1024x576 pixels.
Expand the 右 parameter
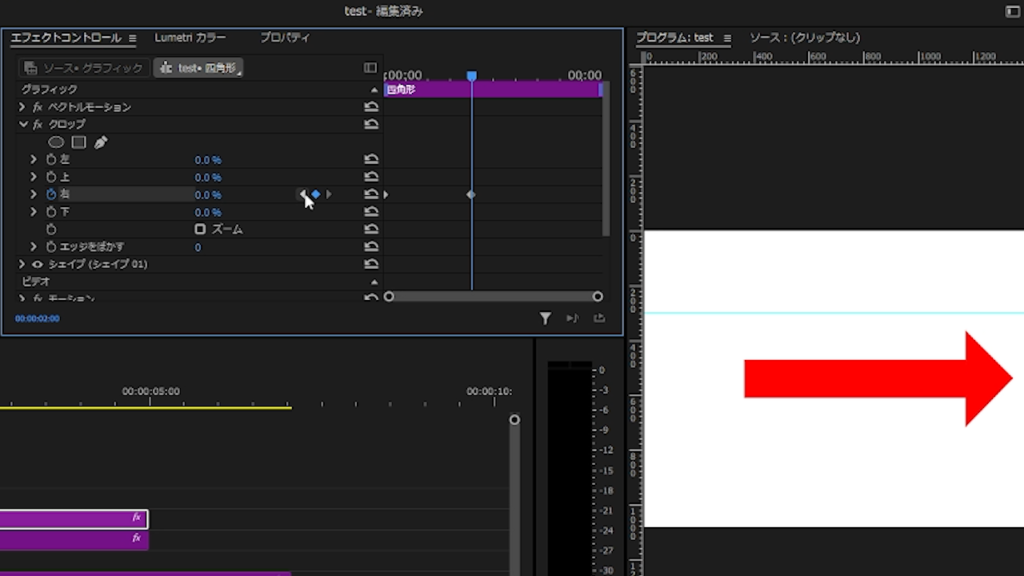click(x=33, y=194)
